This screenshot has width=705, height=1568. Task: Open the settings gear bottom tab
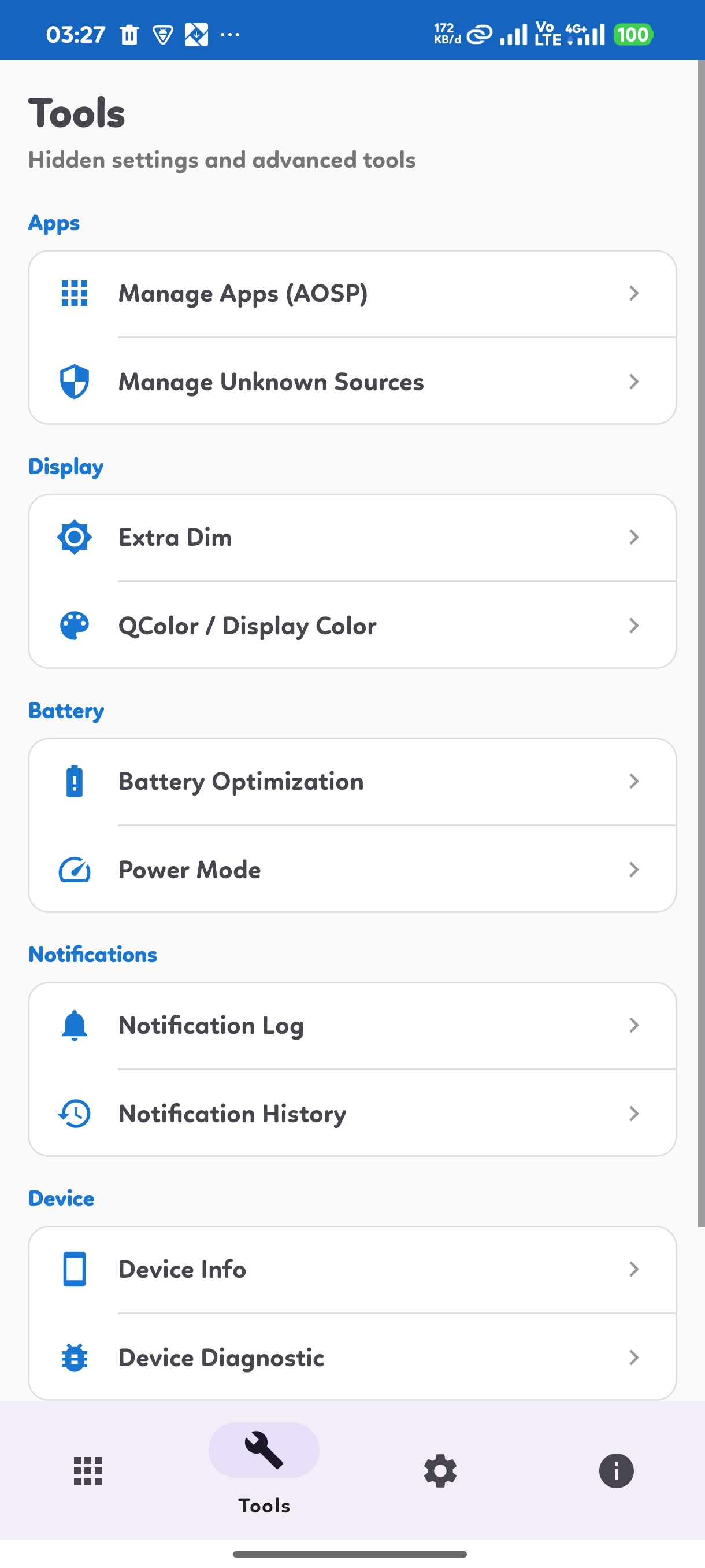440,1471
